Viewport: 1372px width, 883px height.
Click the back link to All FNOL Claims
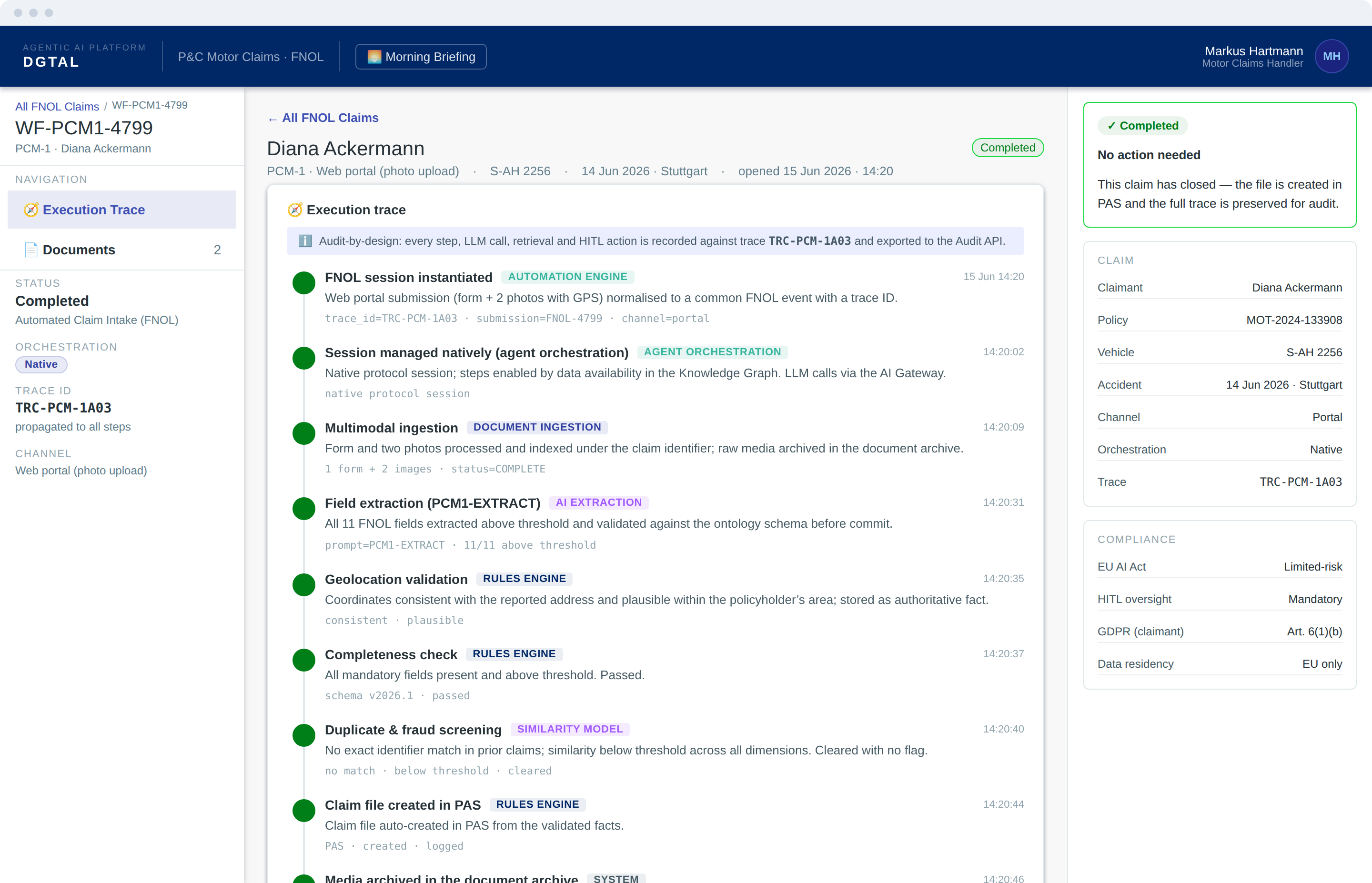coord(323,118)
